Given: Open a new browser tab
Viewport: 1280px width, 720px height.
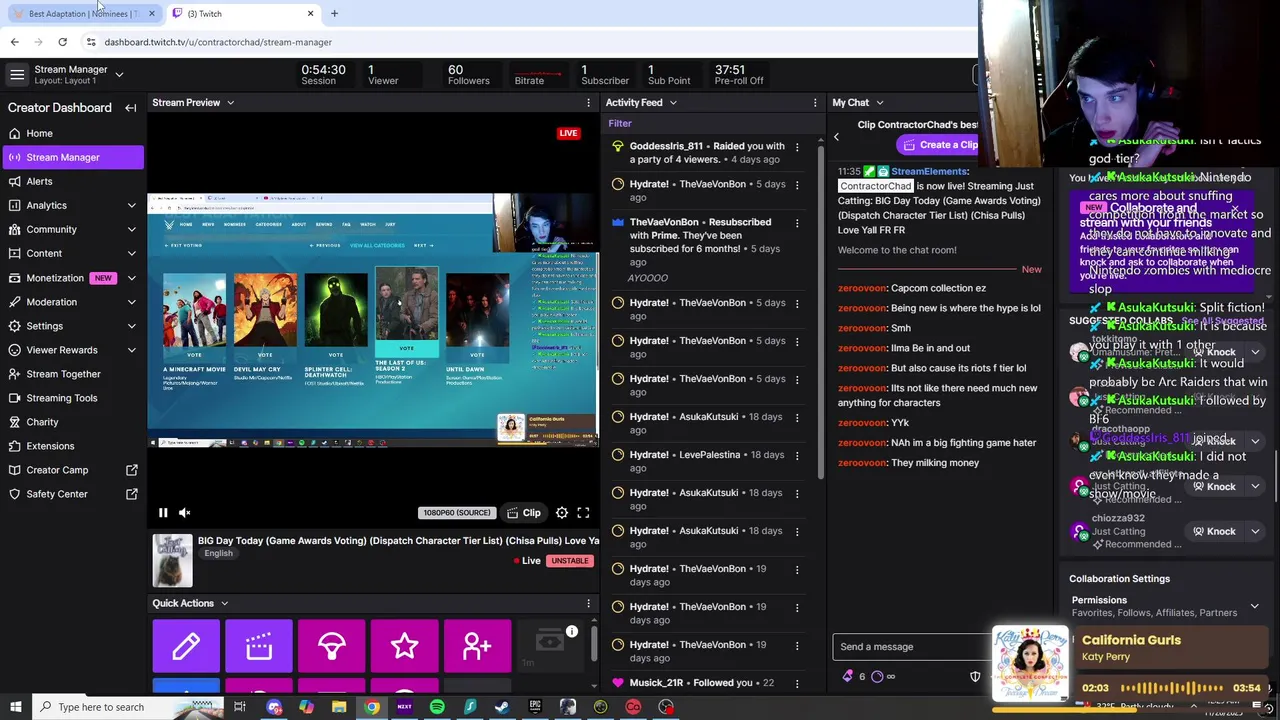Looking at the screenshot, I should click(x=334, y=14).
